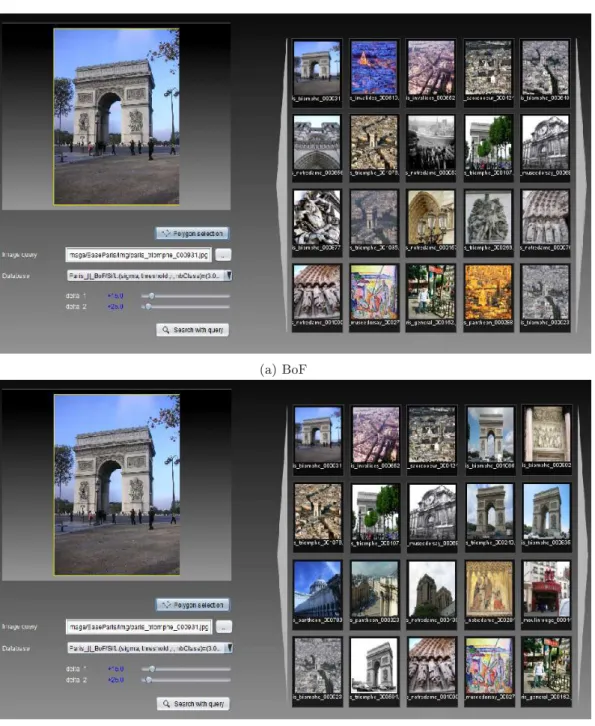This screenshot has height=726, width=595.
Task: Click the '...' browse button in the BoF window
Action: coord(223,255)
